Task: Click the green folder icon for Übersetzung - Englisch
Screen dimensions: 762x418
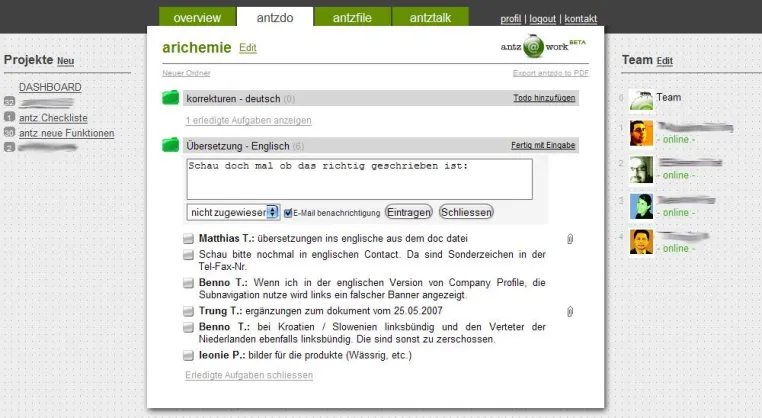Action: [171, 144]
